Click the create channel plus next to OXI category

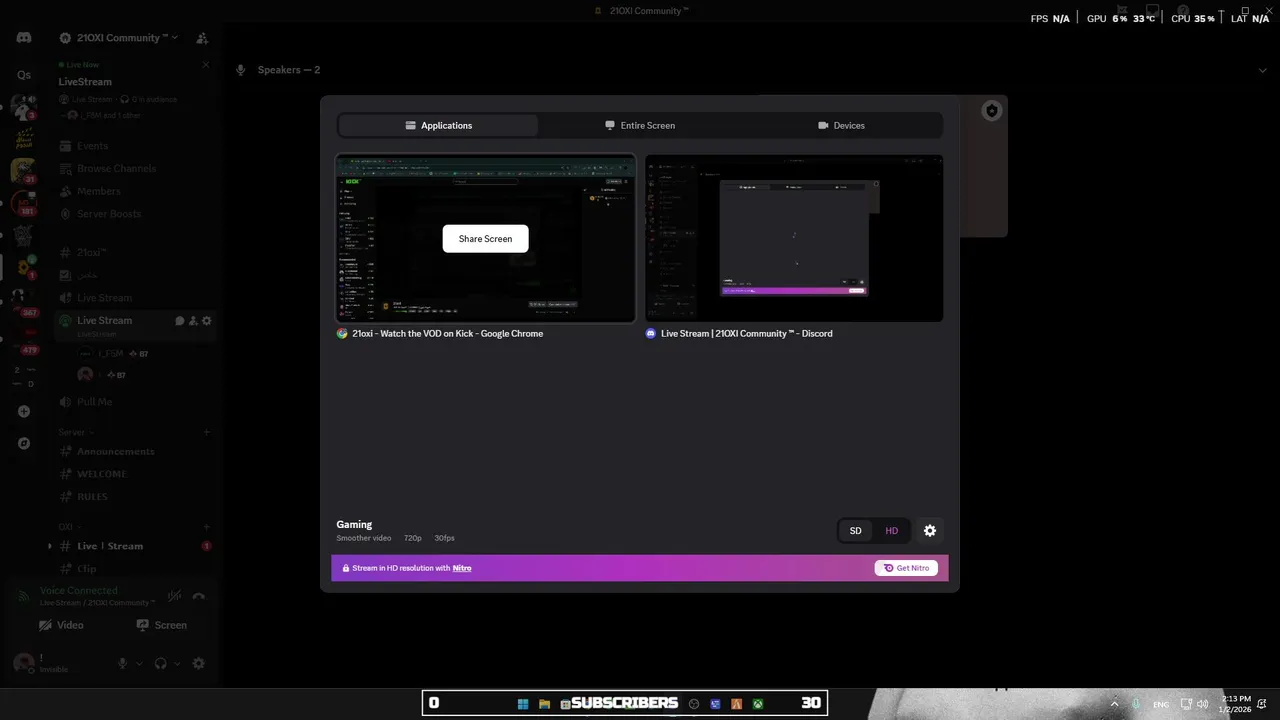pyautogui.click(x=207, y=526)
